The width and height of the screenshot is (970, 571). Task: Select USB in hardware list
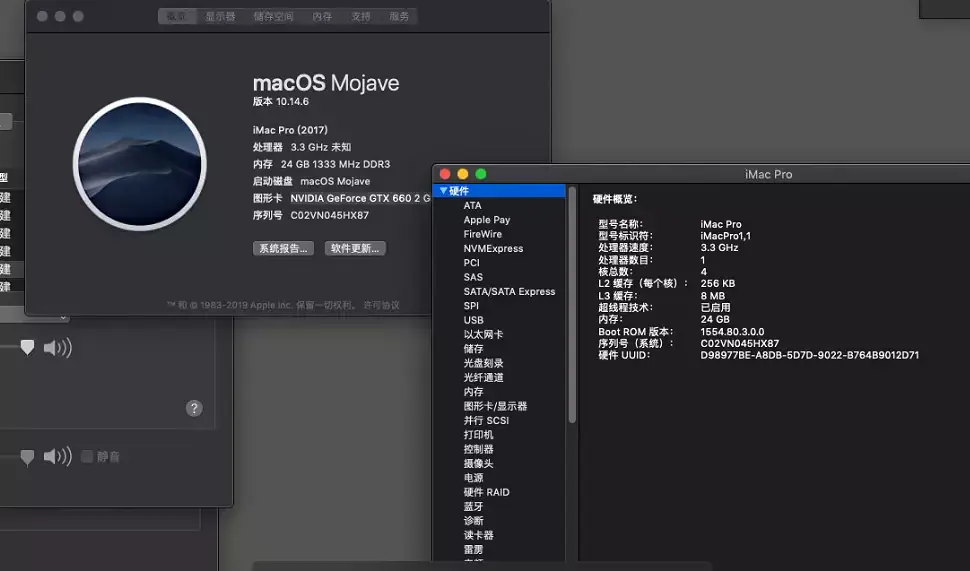point(473,320)
